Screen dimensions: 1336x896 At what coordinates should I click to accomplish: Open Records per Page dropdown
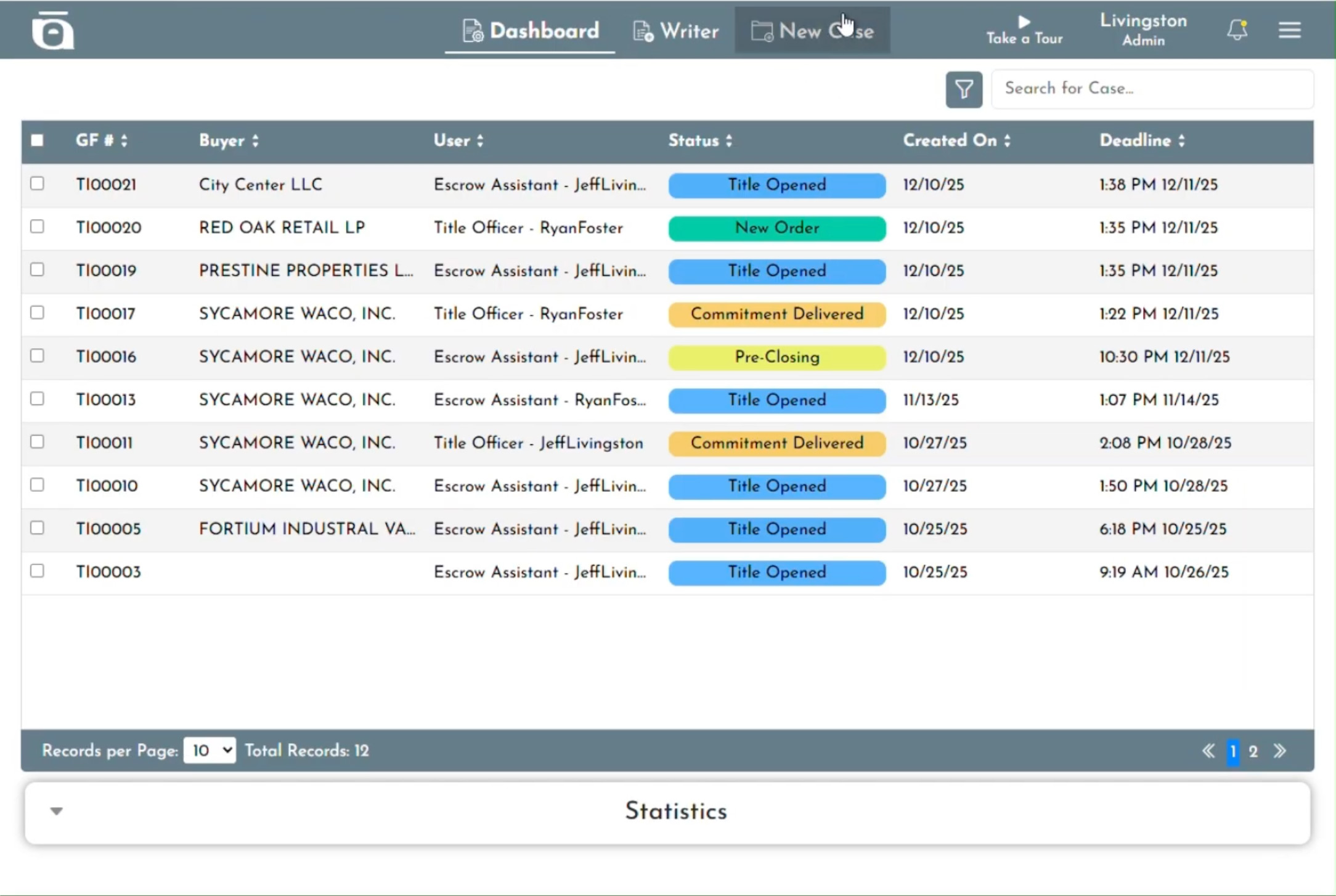click(210, 751)
